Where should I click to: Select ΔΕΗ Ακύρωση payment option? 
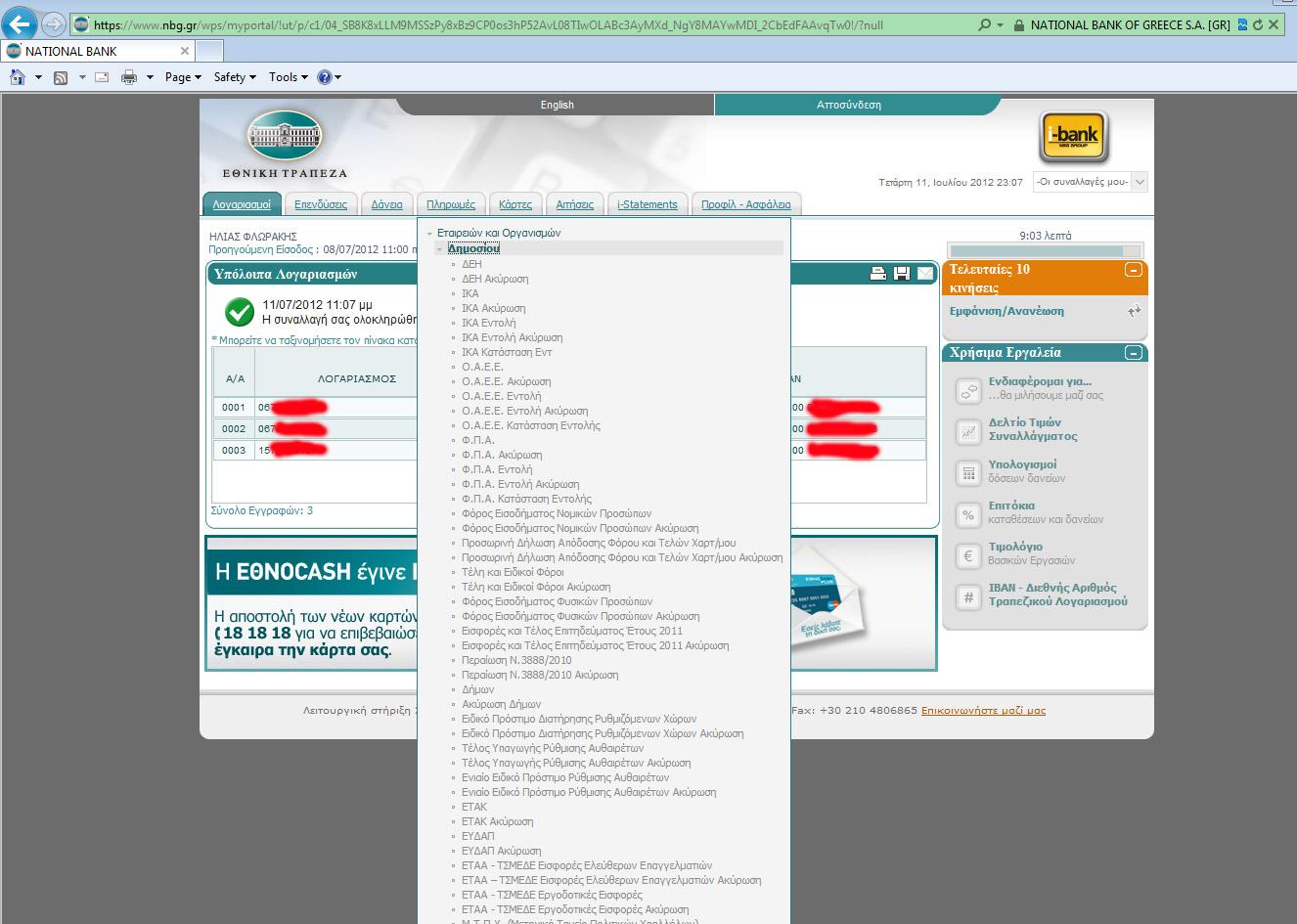pos(495,279)
